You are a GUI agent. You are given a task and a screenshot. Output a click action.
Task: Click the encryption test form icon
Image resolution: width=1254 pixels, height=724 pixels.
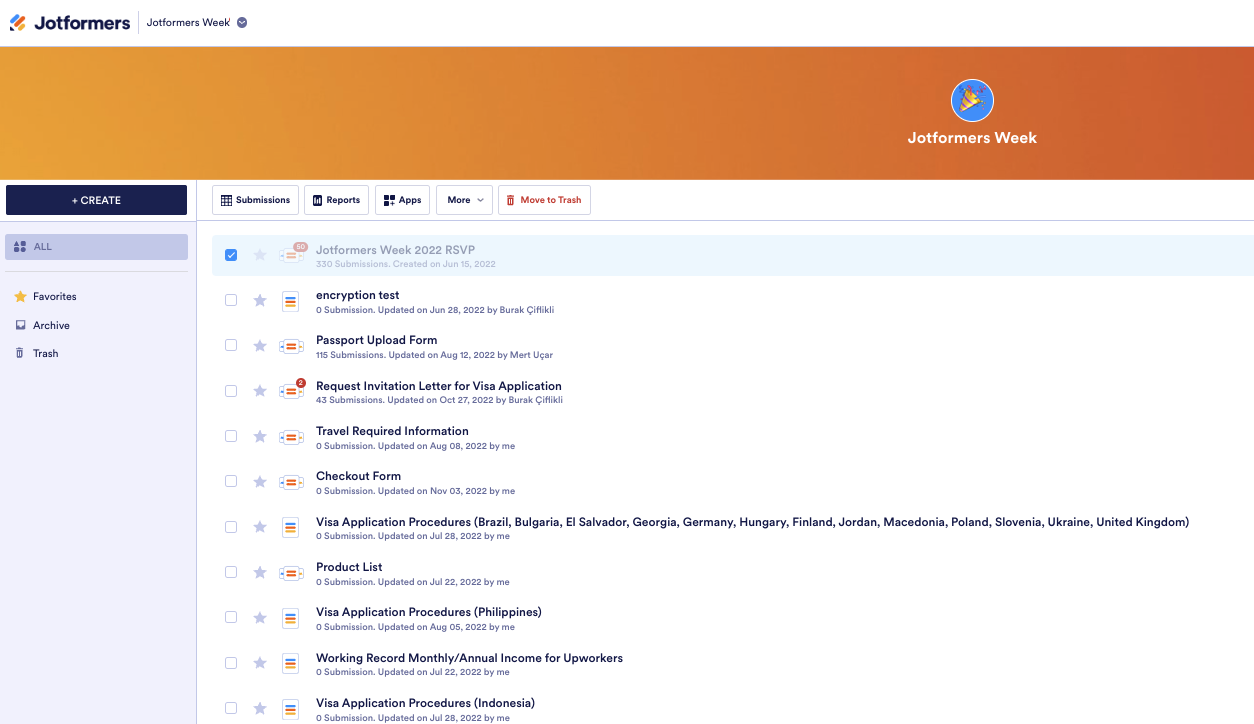click(x=291, y=301)
